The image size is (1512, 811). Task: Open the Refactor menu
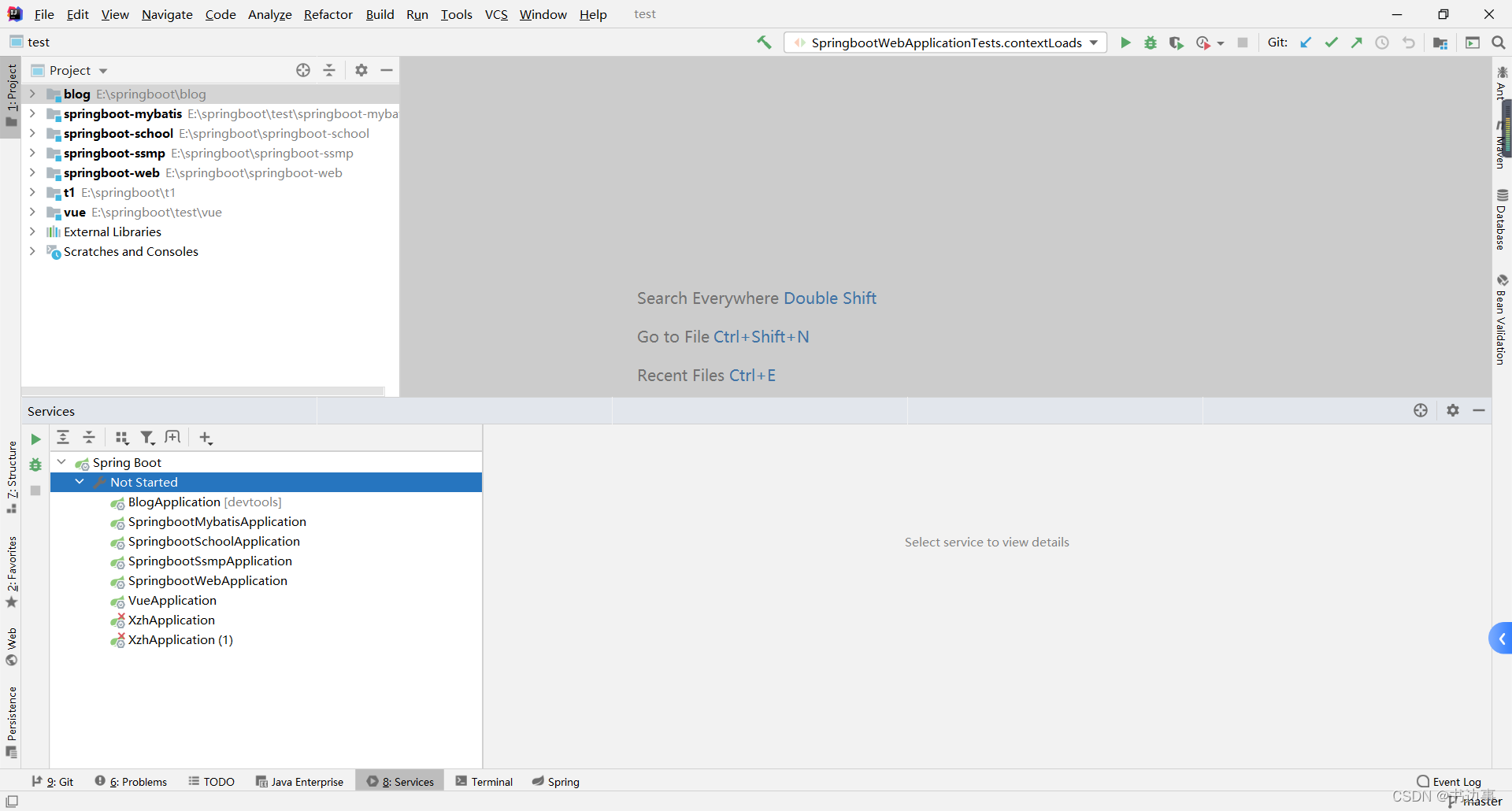[328, 14]
